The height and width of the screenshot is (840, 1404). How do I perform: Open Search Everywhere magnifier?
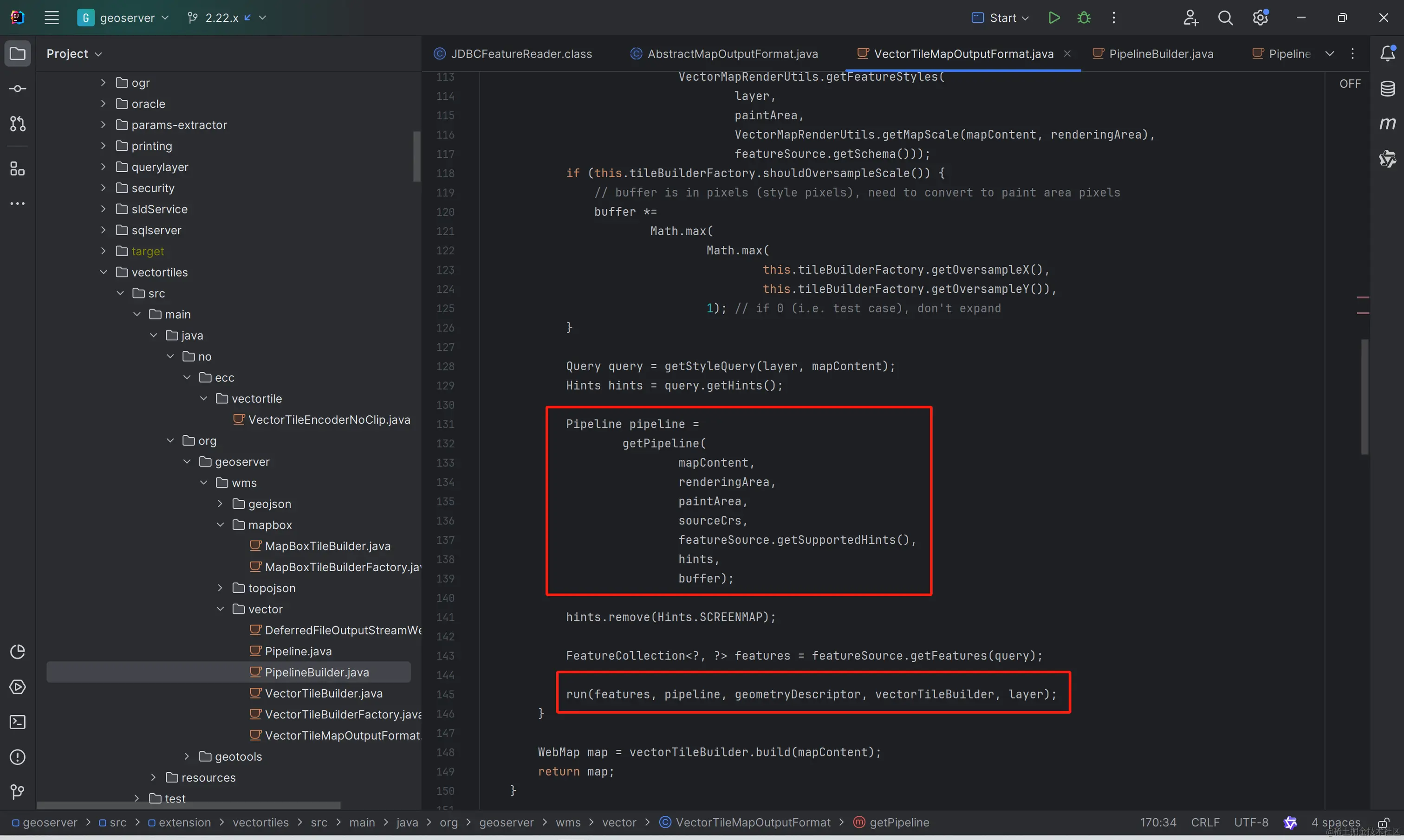(1225, 18)
